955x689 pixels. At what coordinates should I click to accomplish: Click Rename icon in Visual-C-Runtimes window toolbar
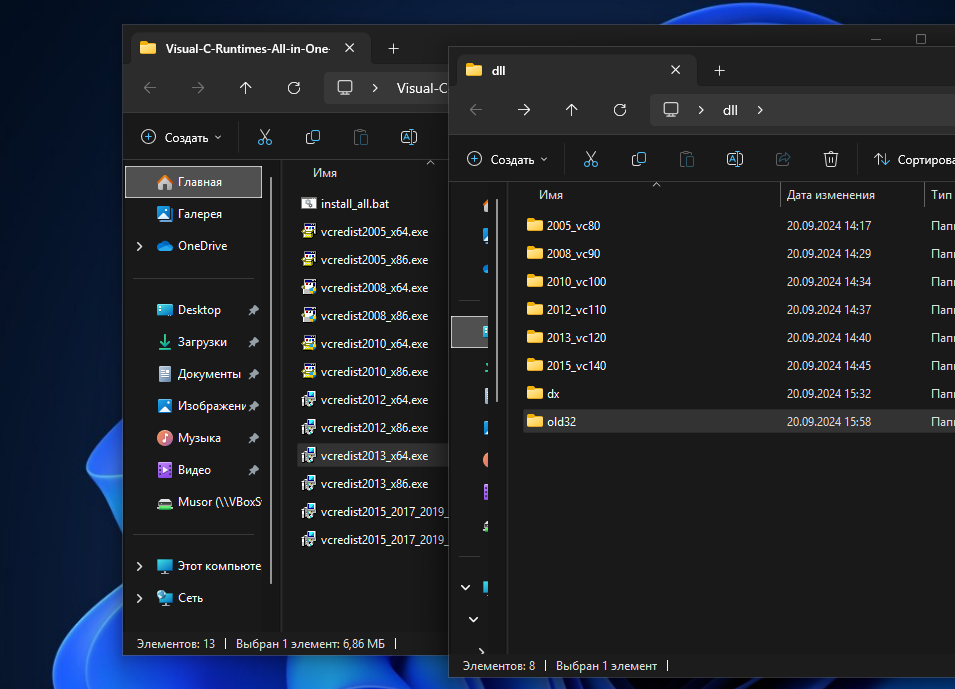pyautogui.click(x=409, y=138)
